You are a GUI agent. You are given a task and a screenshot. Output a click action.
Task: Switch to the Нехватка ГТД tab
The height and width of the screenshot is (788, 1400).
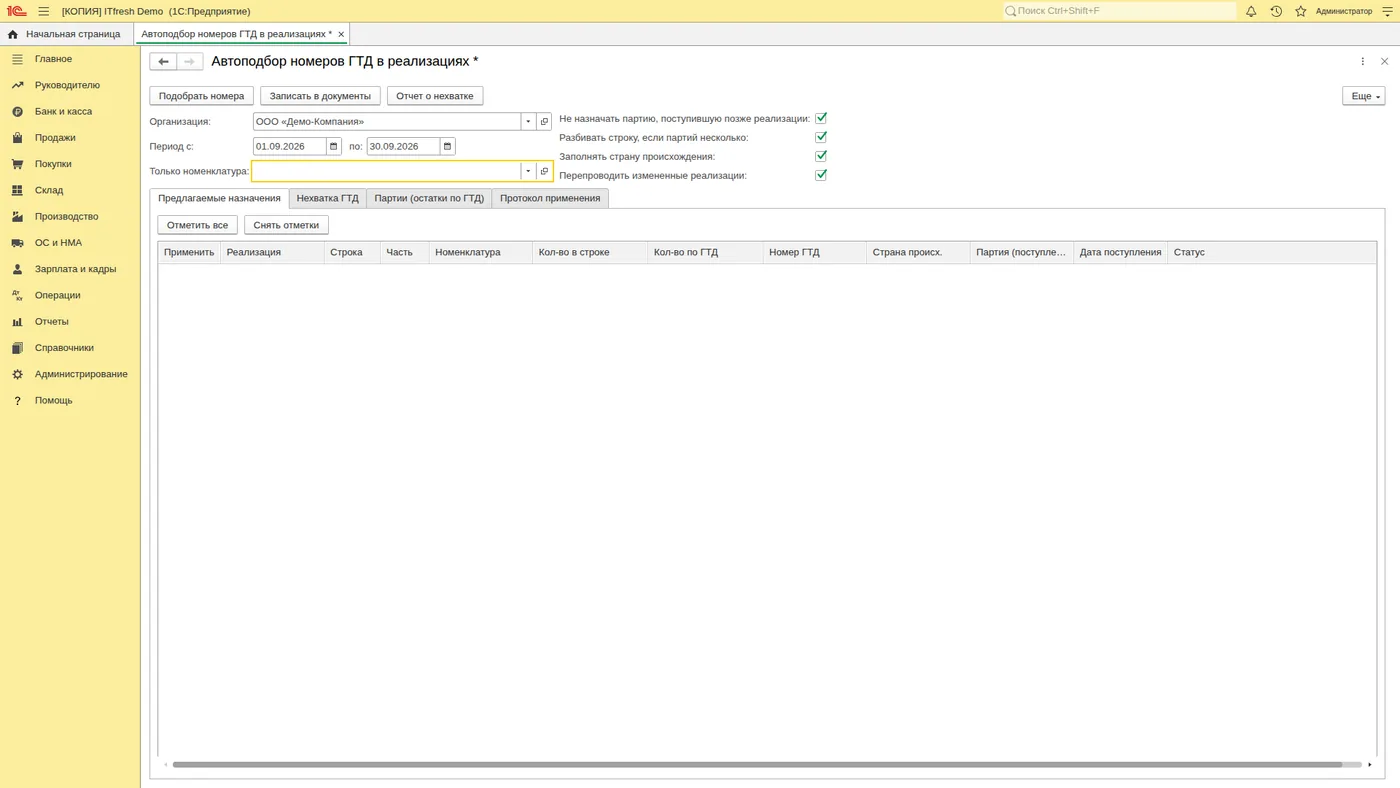(x=327, y=198)
